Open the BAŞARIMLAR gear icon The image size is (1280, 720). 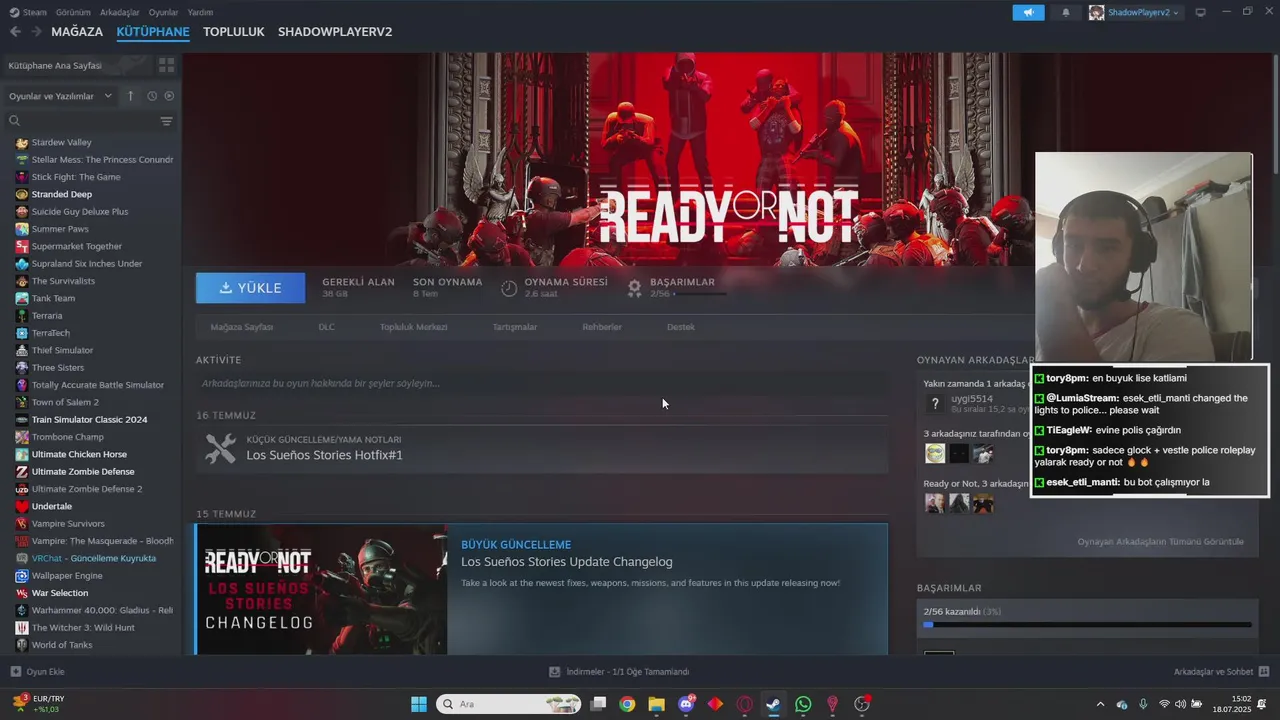click(x=634, y=288)
